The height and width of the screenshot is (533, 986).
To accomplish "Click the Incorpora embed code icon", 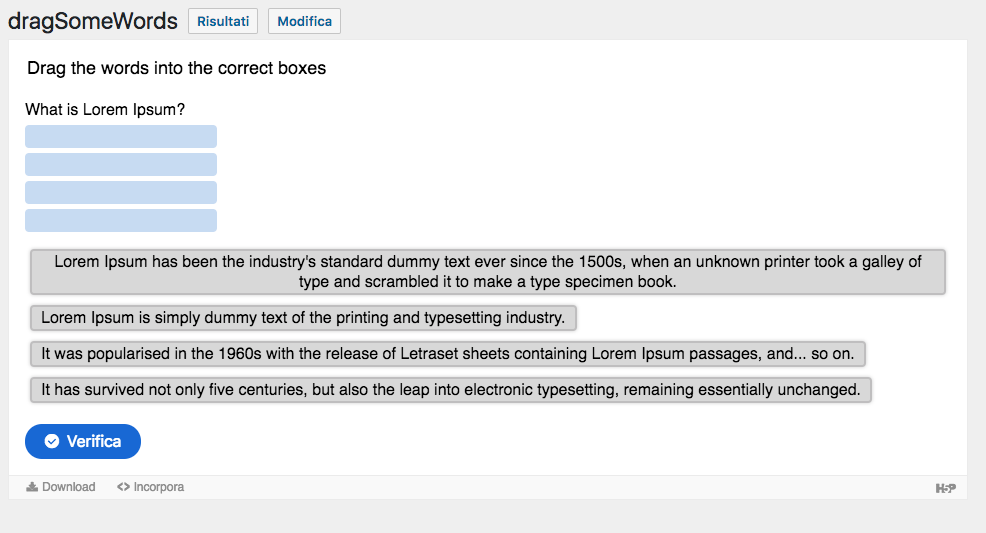I will 123,486.
